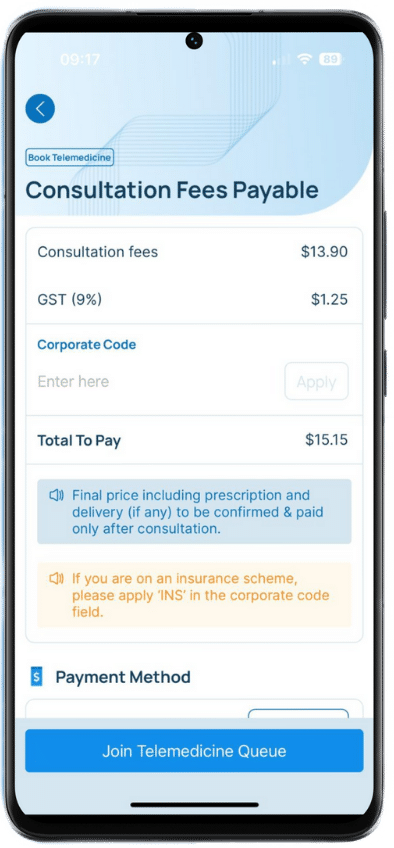Tap the dollar Payment Method icon
Screen dimensions: 394x848
click(x=37, y=677)
